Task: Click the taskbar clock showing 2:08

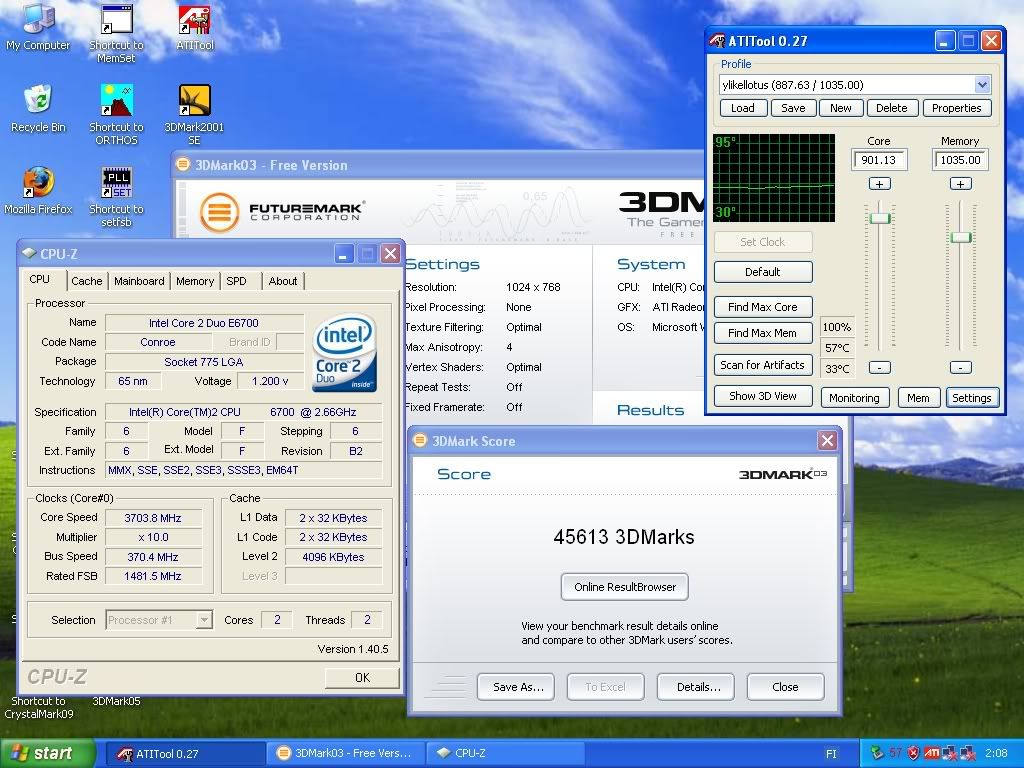Action: coord(997,753)
